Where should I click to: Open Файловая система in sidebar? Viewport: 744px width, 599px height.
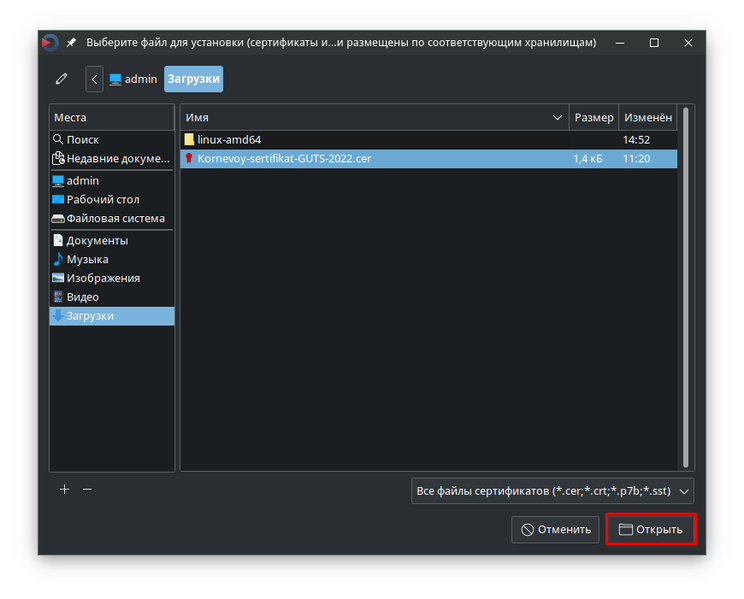(115, 219)
